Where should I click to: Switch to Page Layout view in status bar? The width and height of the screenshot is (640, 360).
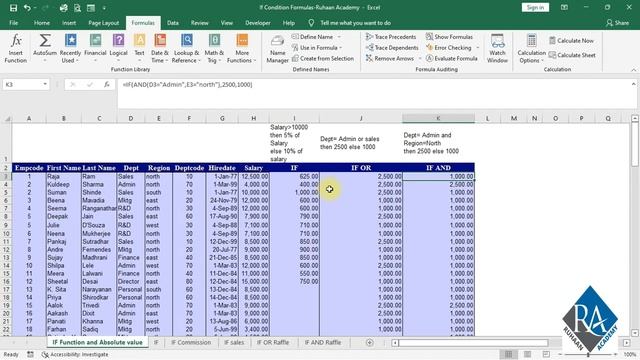pyautogui.click(x=527, y=354)
